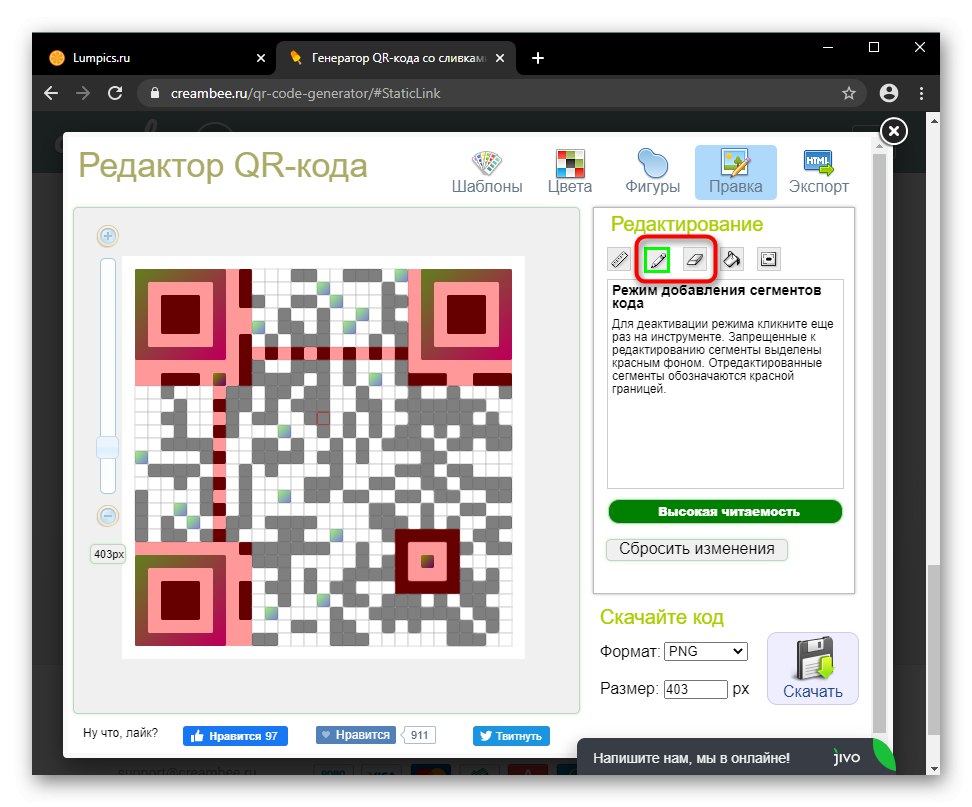
Task: Click the Высокая читаемость readability indicator
Action: [725, 512]
